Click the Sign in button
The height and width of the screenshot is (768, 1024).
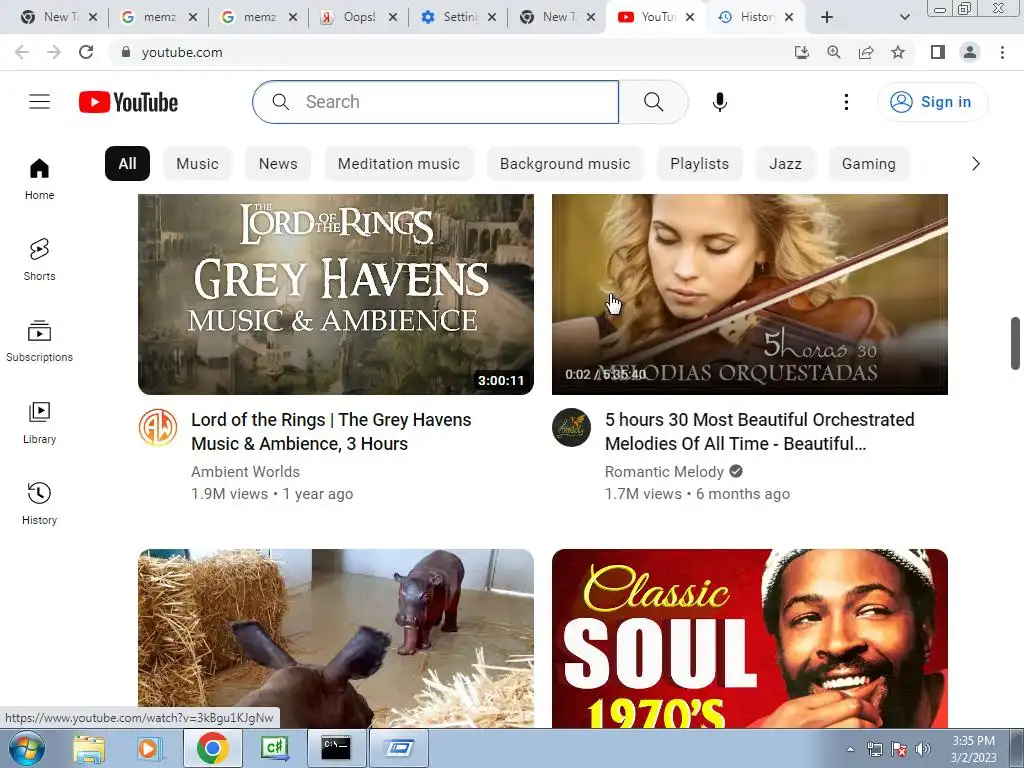click(x=933, y=102)
